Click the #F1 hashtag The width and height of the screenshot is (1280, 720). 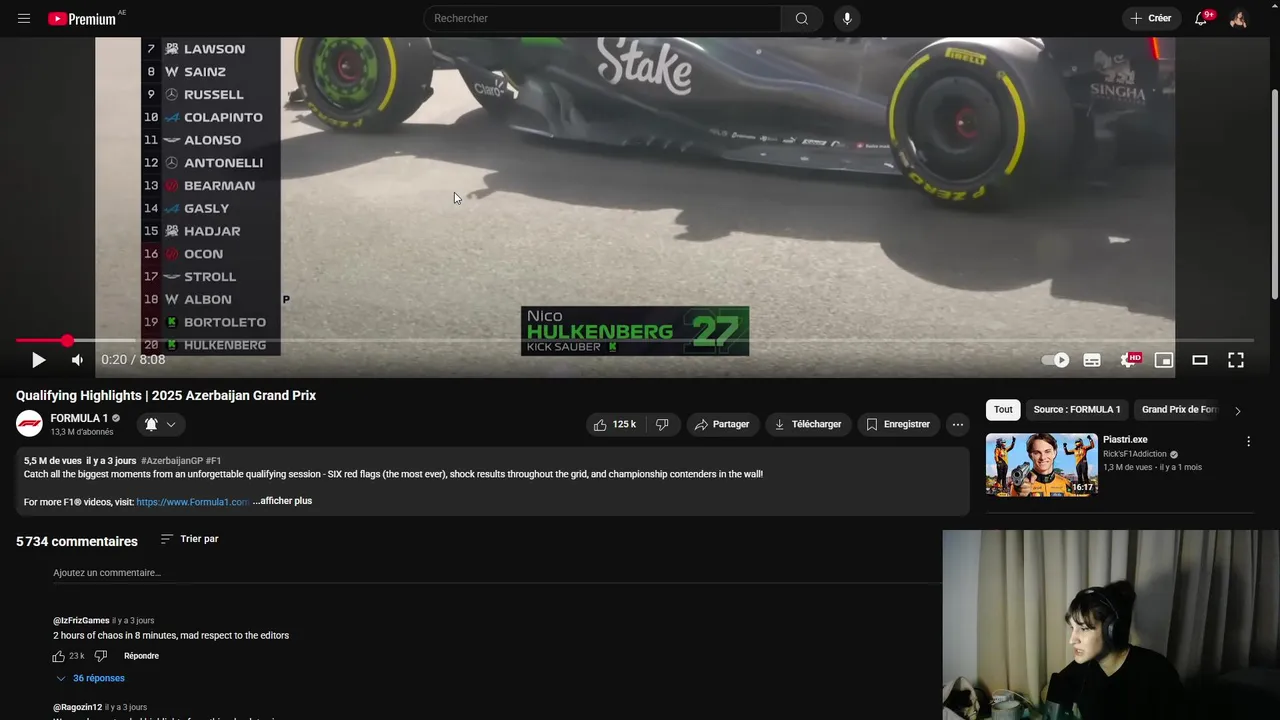(213, 461)
